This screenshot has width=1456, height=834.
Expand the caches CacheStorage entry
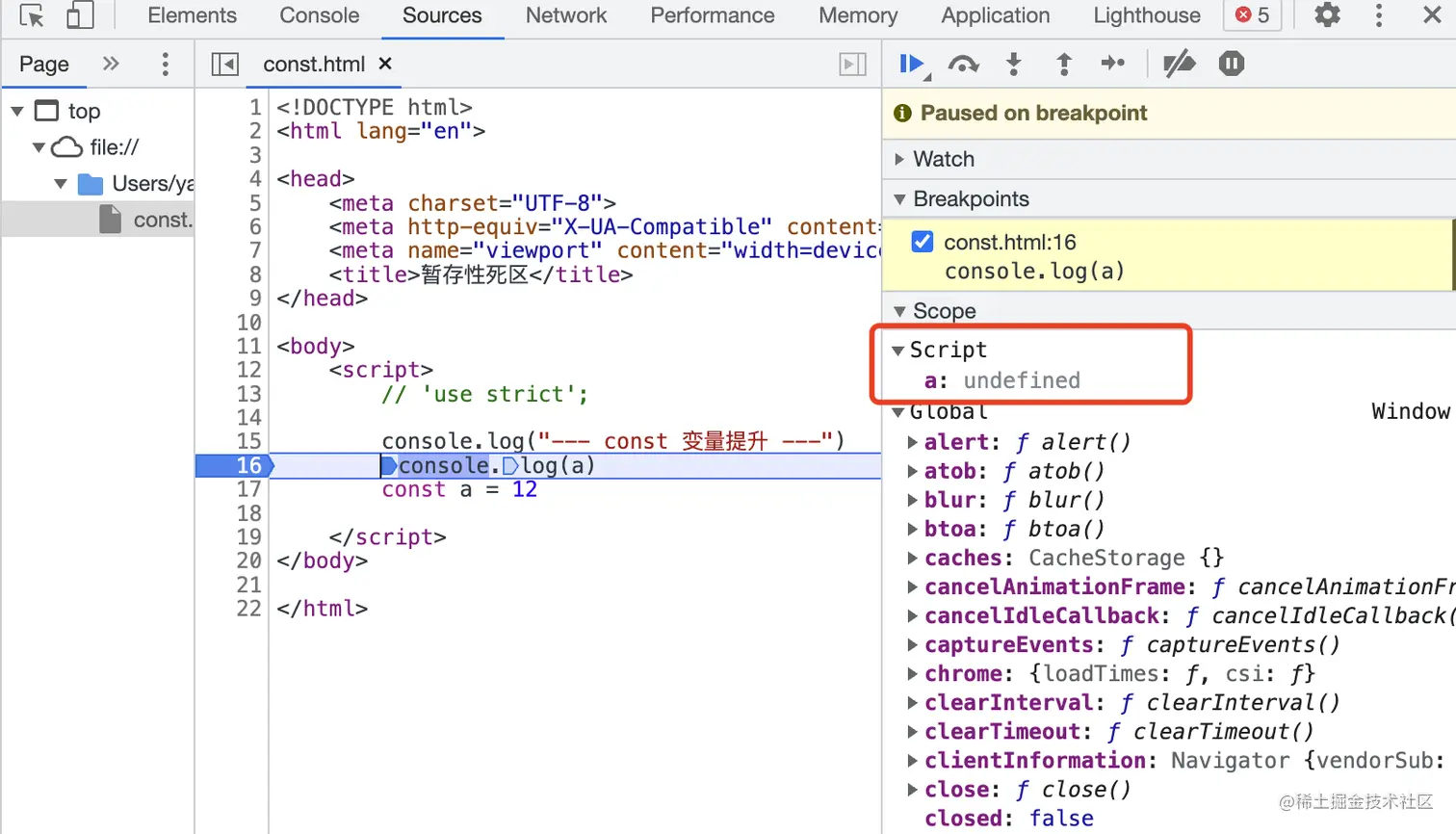[912, 559]
